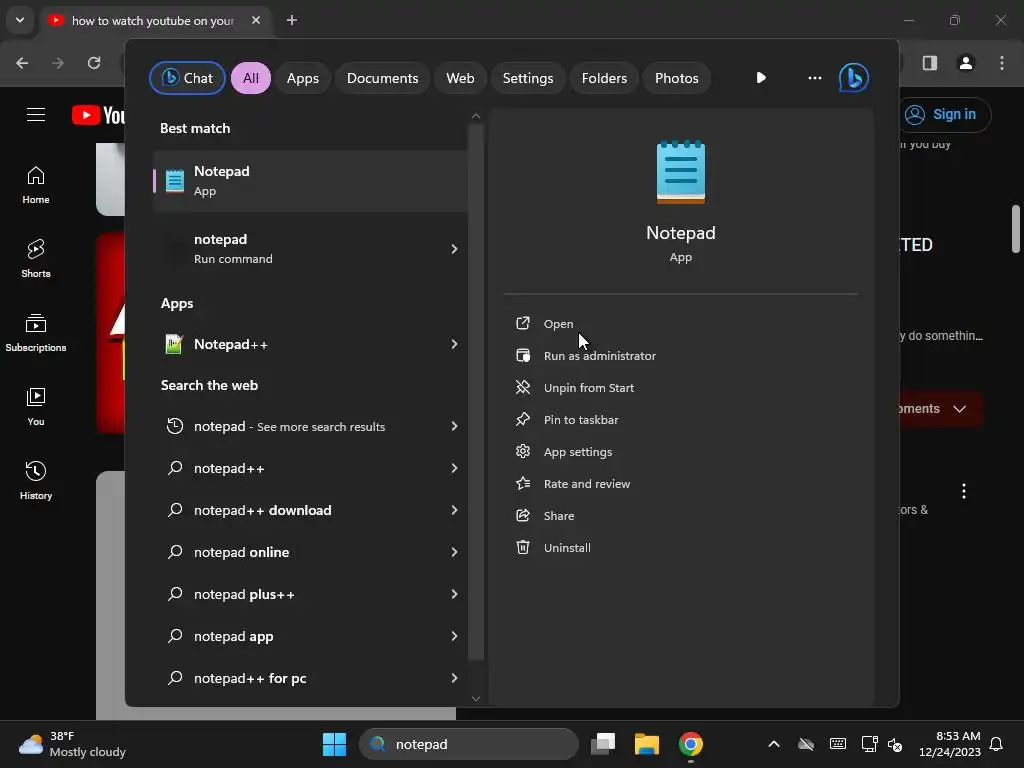
Task: Select the All search filter
Action: (251, 78)
